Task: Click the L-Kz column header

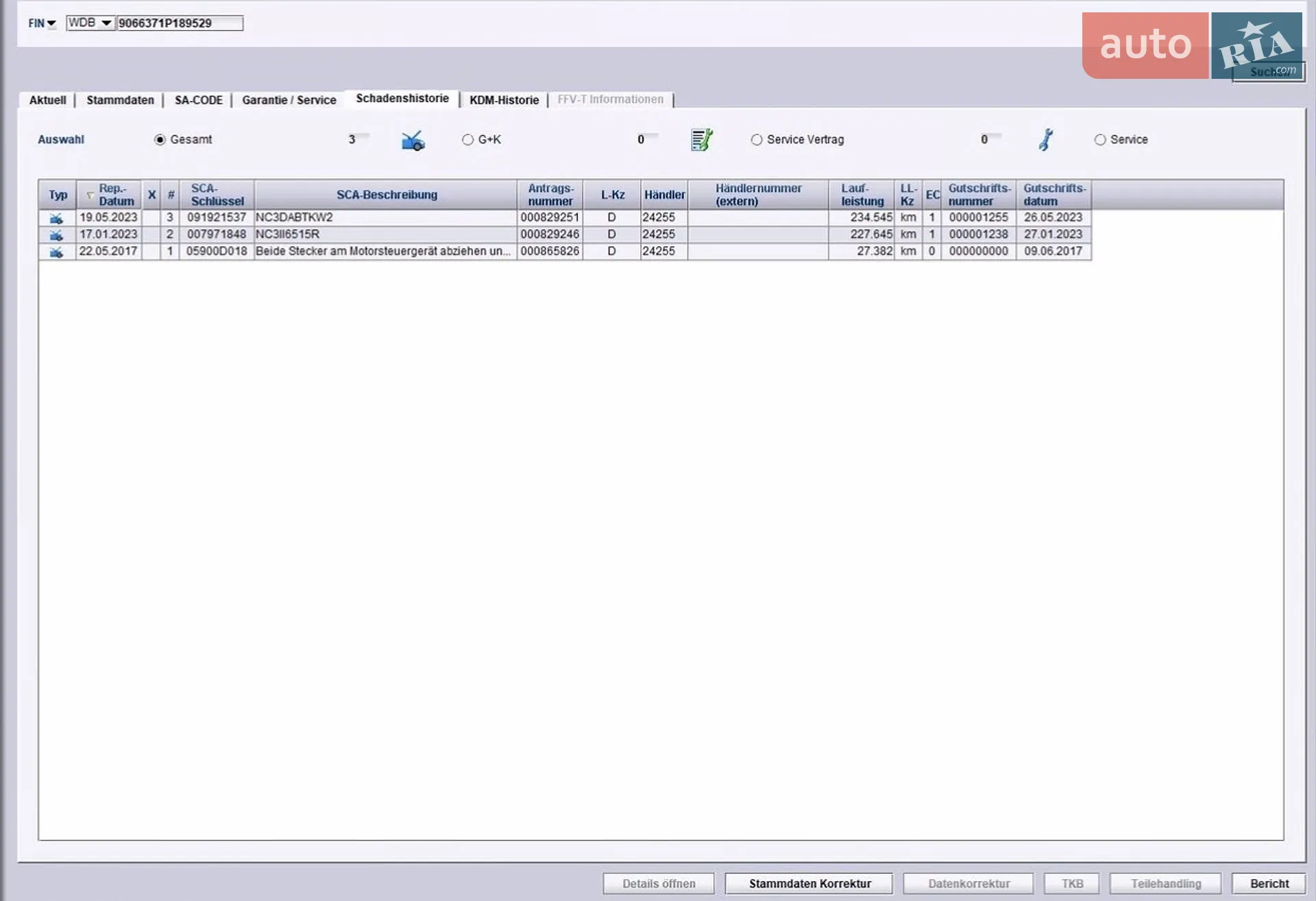Action: click(612, 195)
